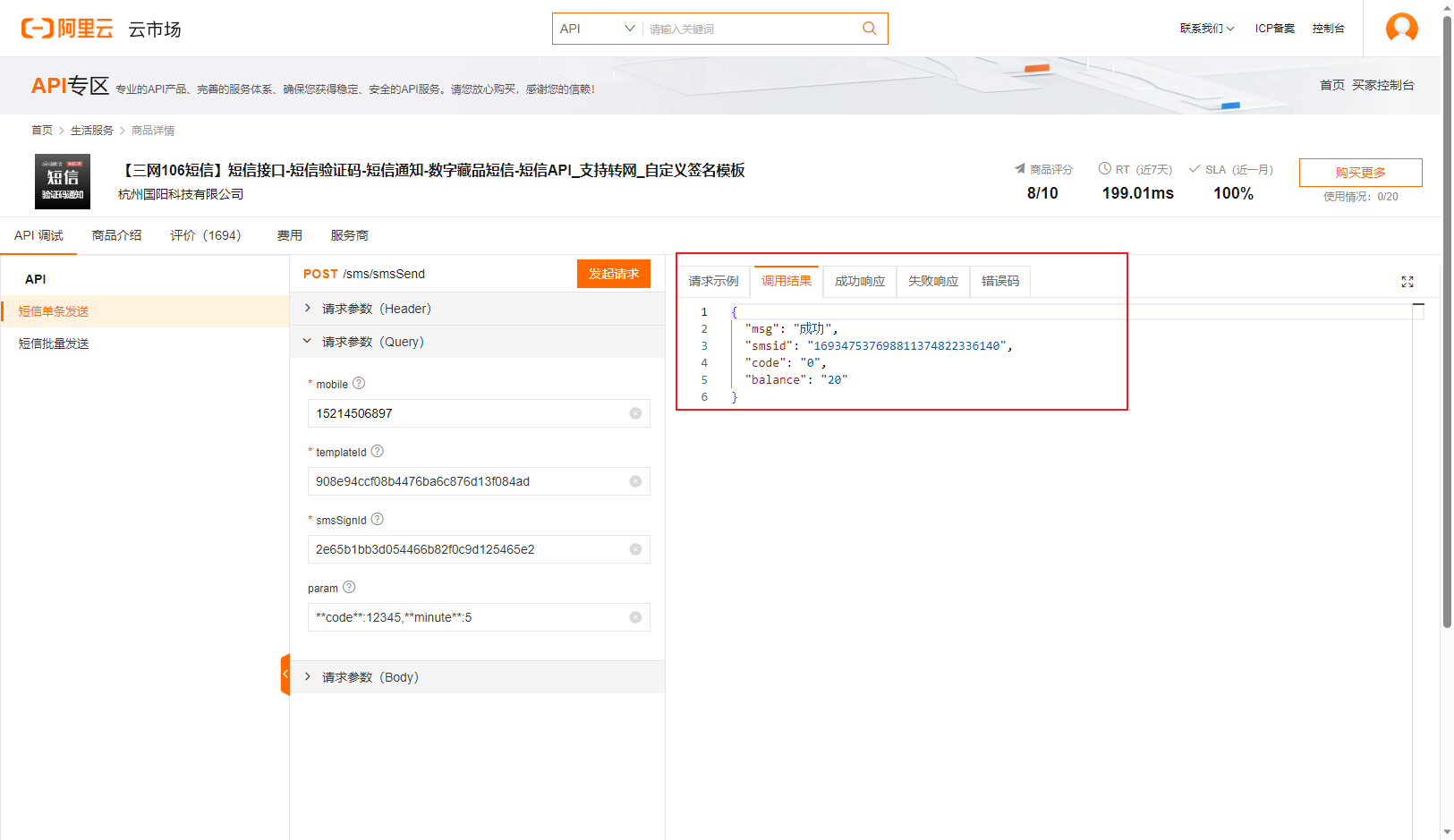Click the "balance": "20" line
Viewport: 1454px width, 840px height.
796,379
